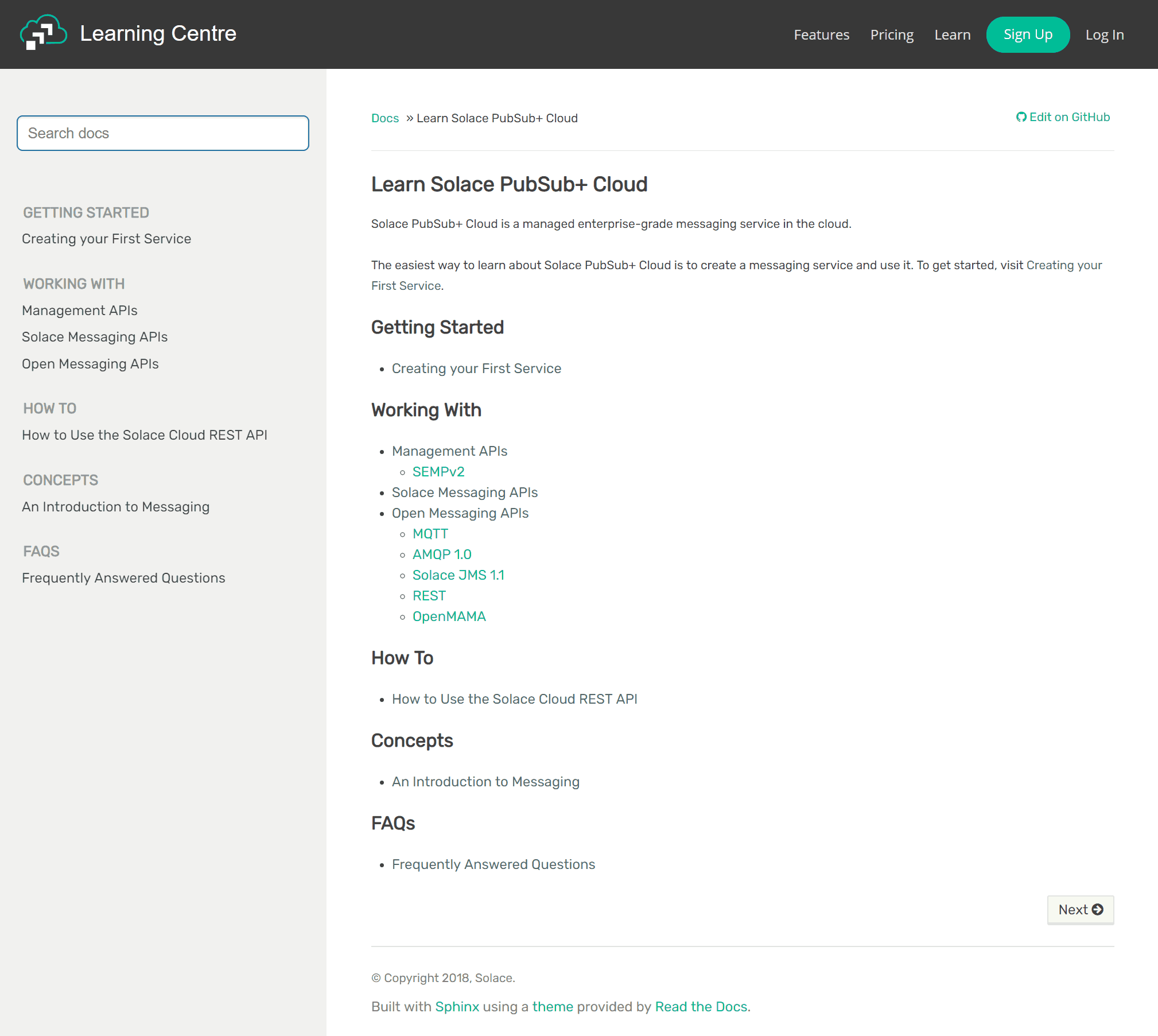Open Management APIs in sidebar
This screenshot has height=1036, width=1158.
pos(79,311)
